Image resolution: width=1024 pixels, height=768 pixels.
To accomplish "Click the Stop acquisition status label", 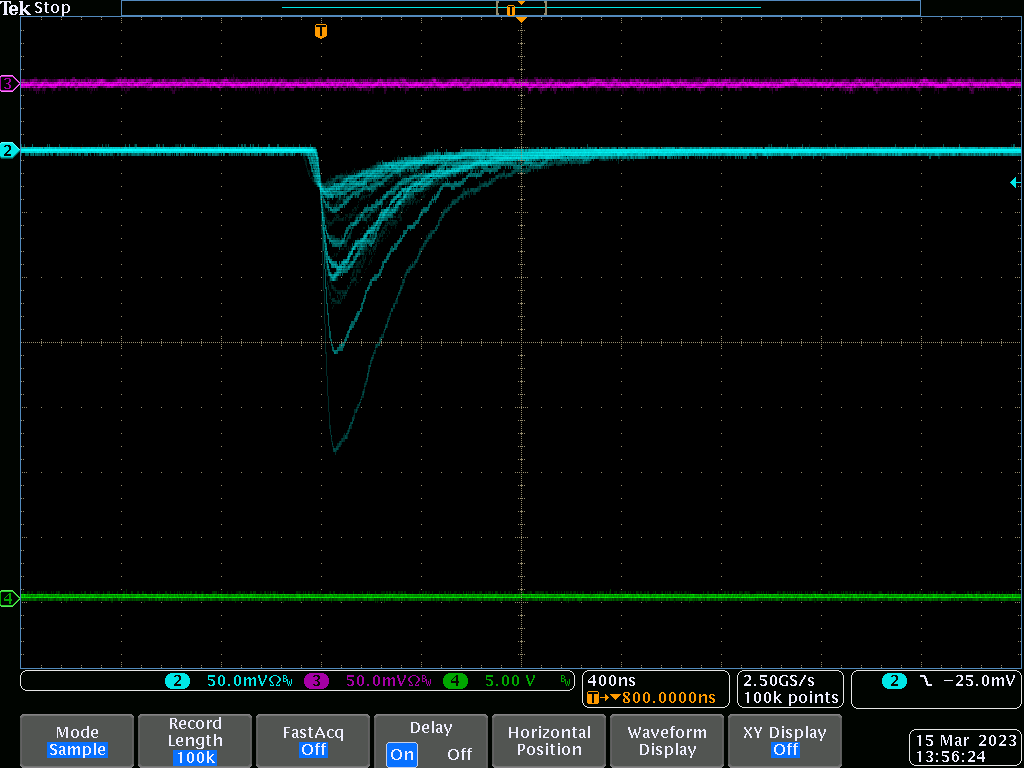I will (52, 8).
